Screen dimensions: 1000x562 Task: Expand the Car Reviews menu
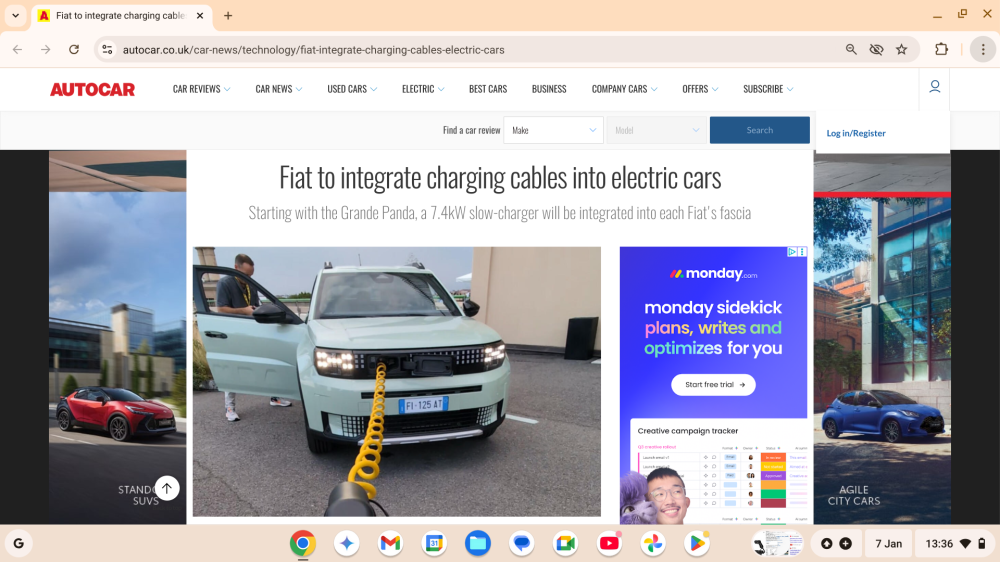click(x=202, y=89)
